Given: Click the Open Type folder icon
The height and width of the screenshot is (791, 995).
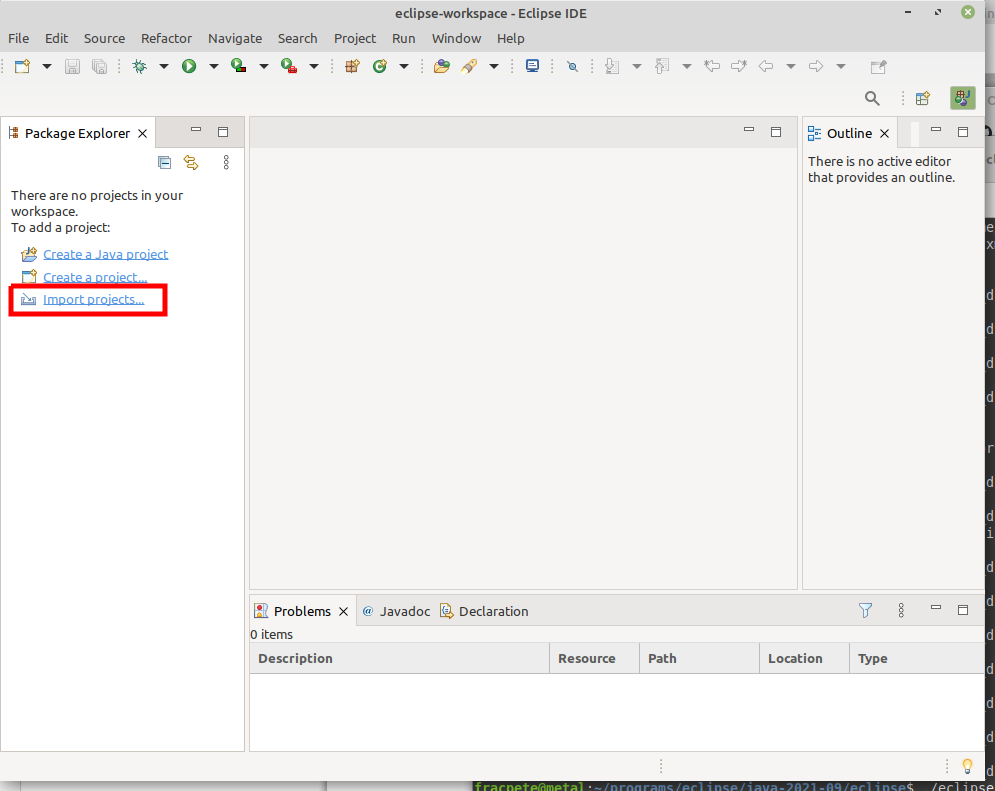Looking at the screenshot, I should point(442,67).
